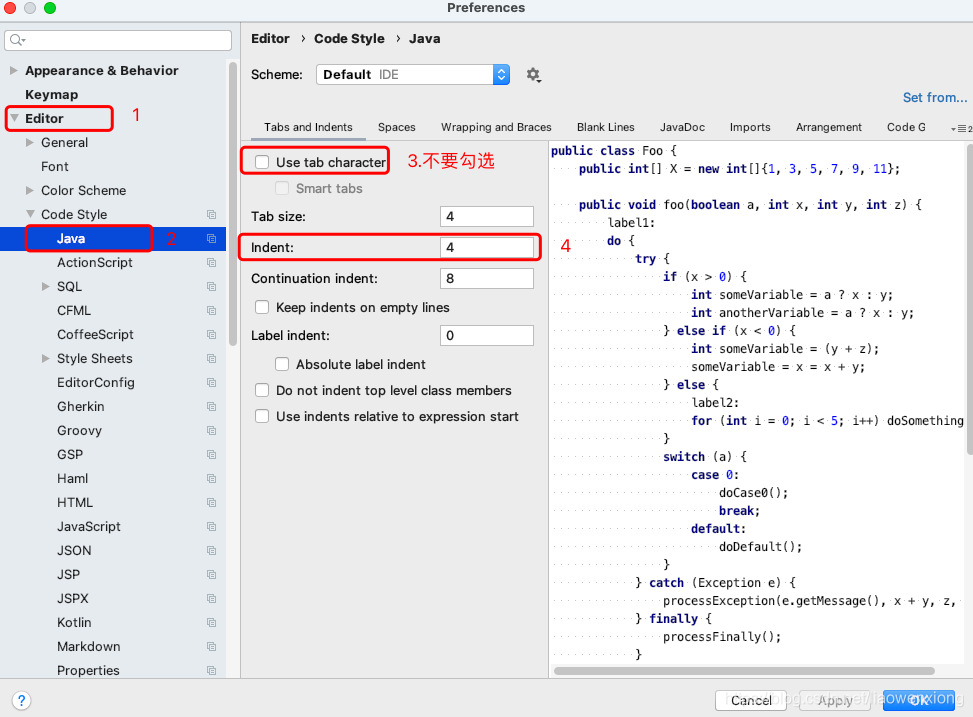The image size is (973, 717).
Task: Switch to the Tabs and Indents tab
Action: pos(308,127)
